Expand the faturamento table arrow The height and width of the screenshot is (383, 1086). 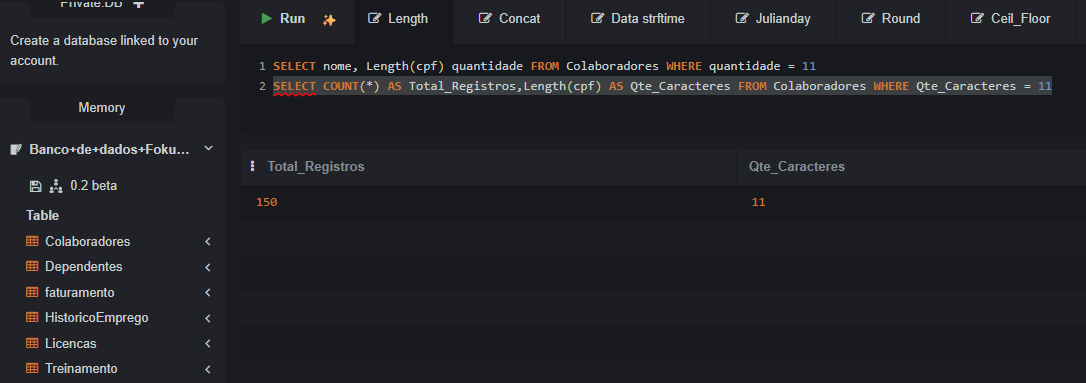click(x=207, y=292)
